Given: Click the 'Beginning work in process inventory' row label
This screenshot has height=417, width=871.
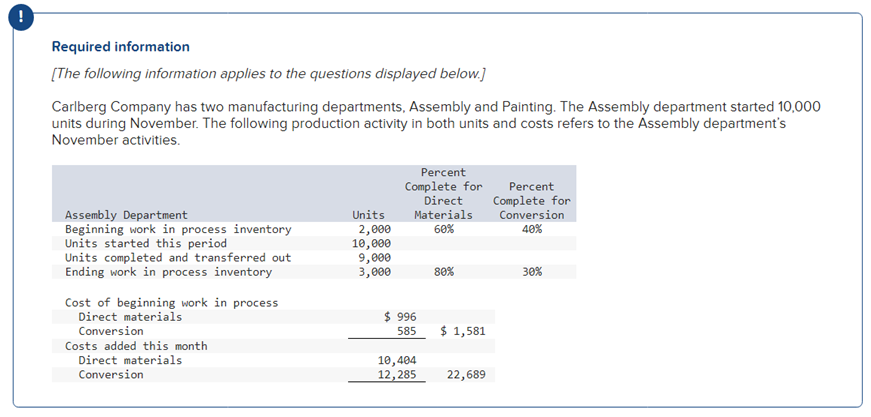Looking at the screenshot, I should click(x=178, y=229).
